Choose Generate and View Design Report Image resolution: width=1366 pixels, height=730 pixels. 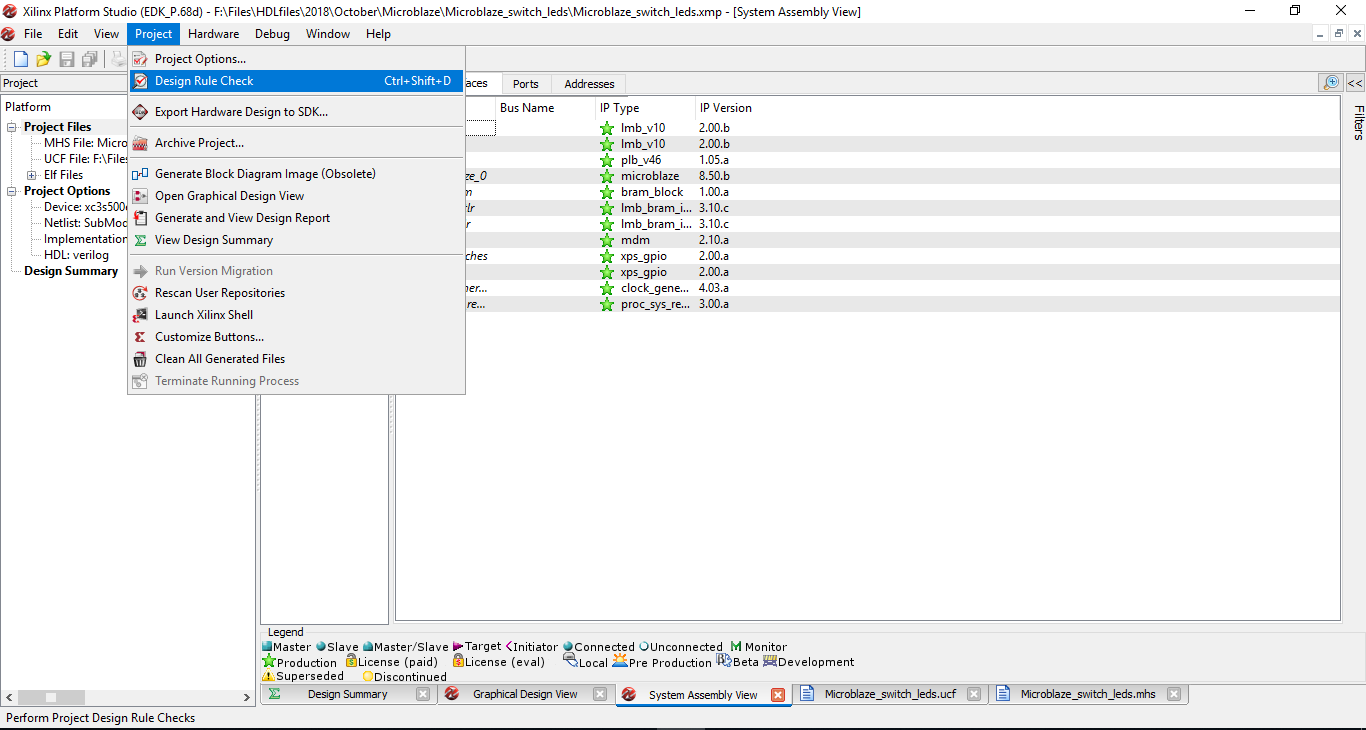[296, 218]
